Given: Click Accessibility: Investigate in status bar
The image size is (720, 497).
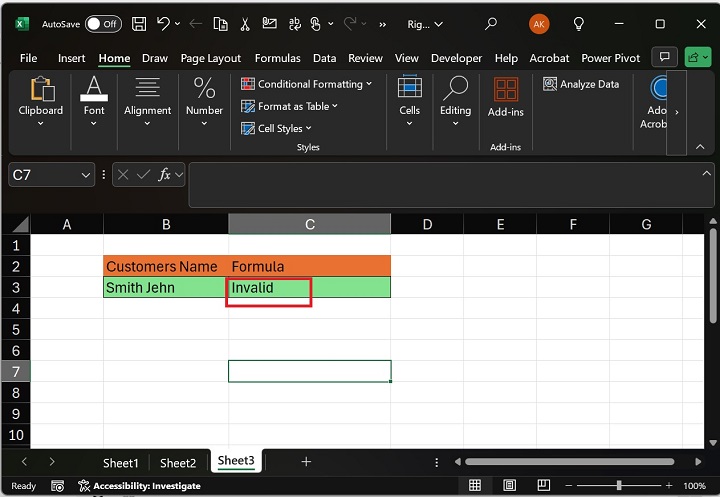Looking at the screenshot, I should 139,486.
